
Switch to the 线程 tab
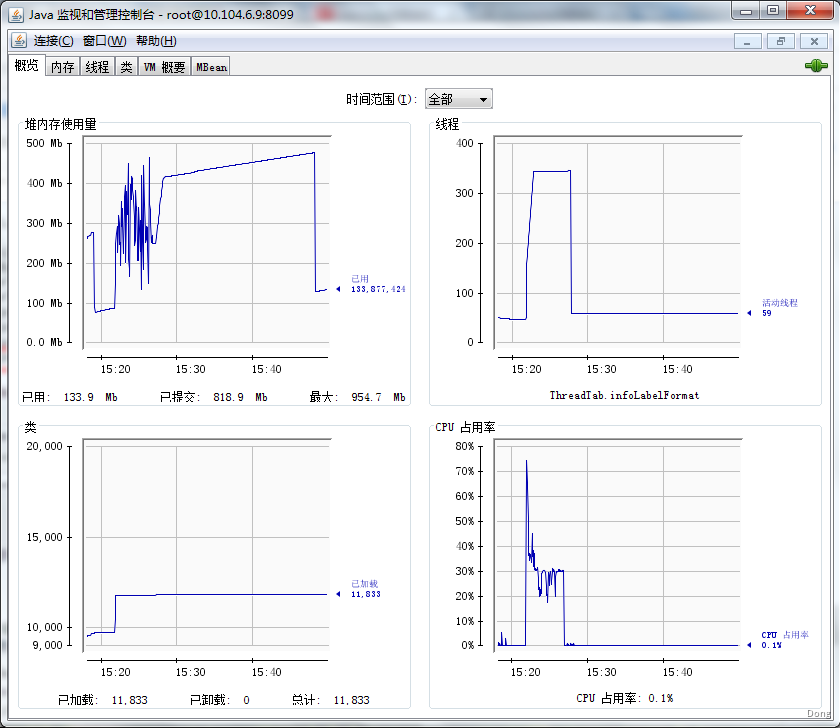point(97,67)
